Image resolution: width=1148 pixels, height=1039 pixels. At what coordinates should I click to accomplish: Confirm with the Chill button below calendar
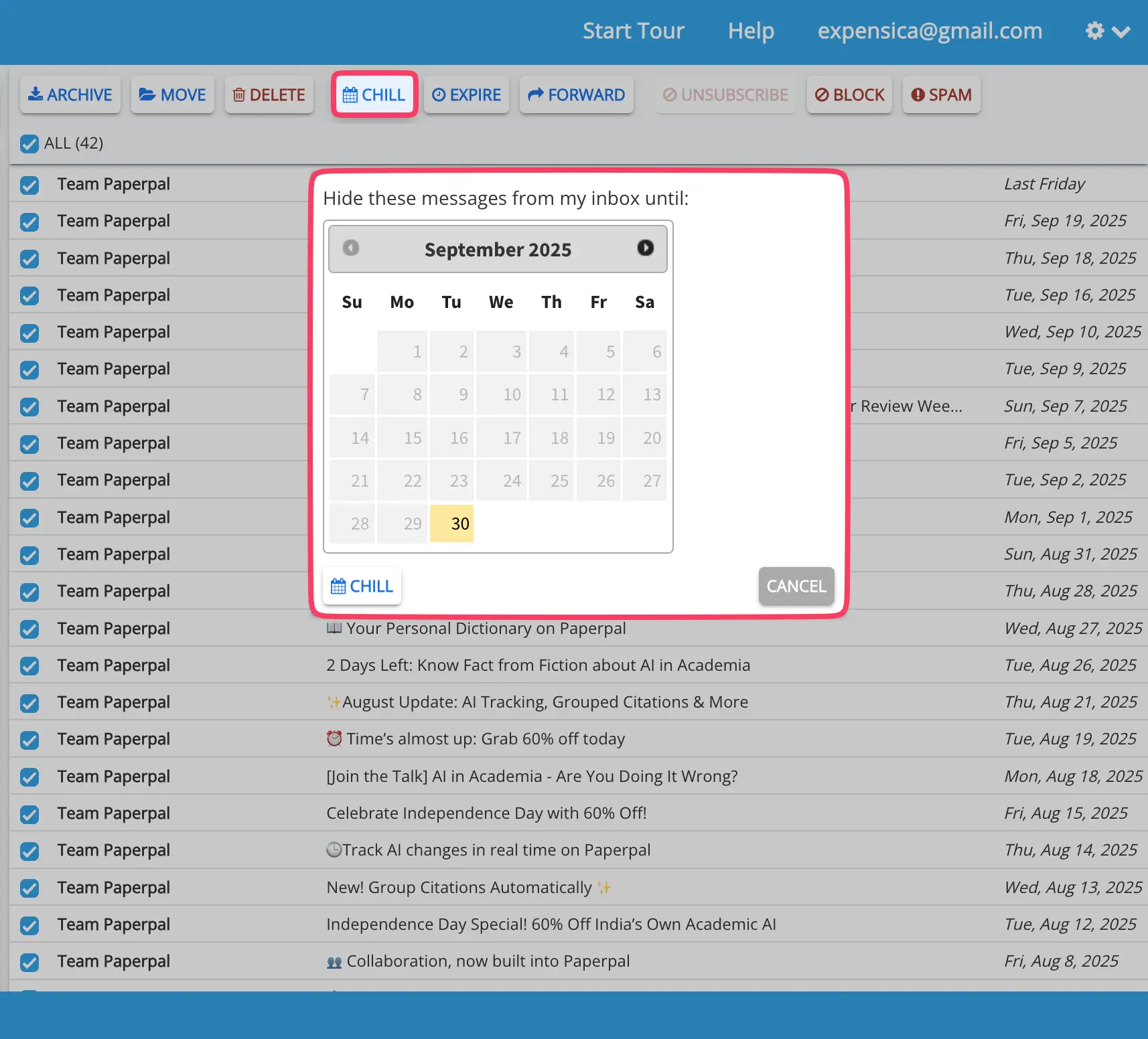[362, 586]
